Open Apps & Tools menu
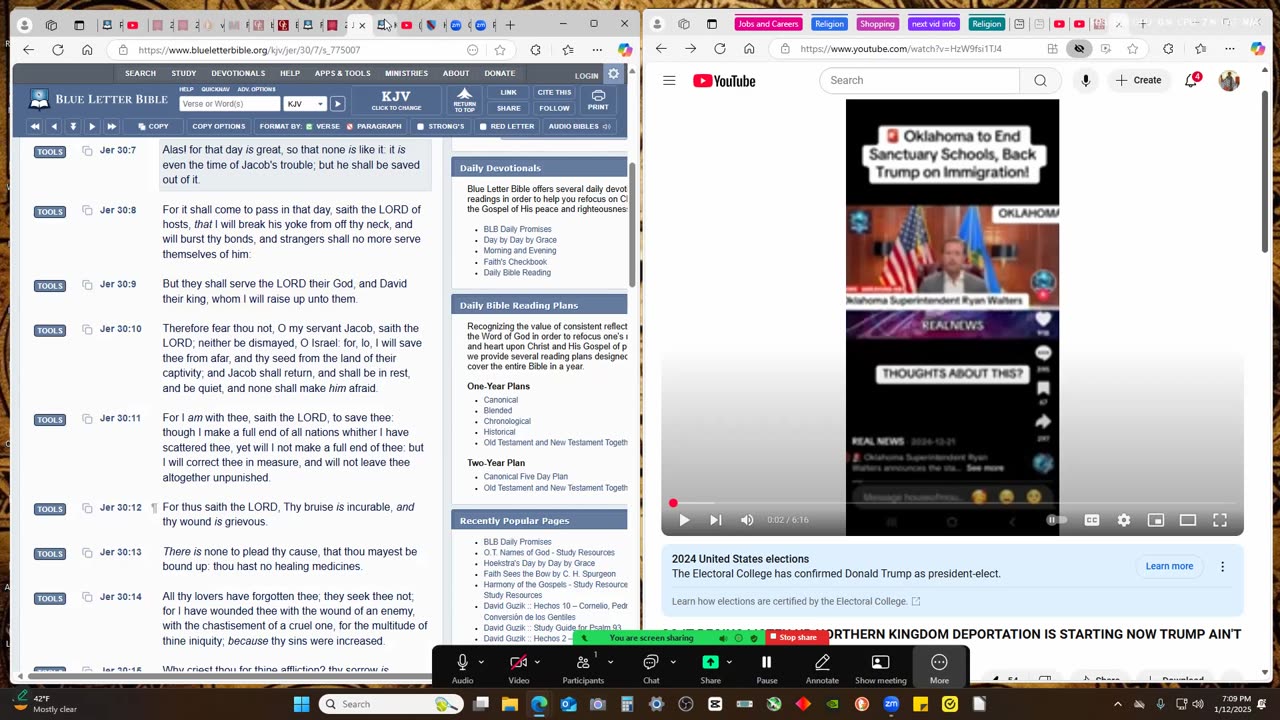Image resolution: width=1280 pixels, height=720 pixels. [x=342, y=73]
